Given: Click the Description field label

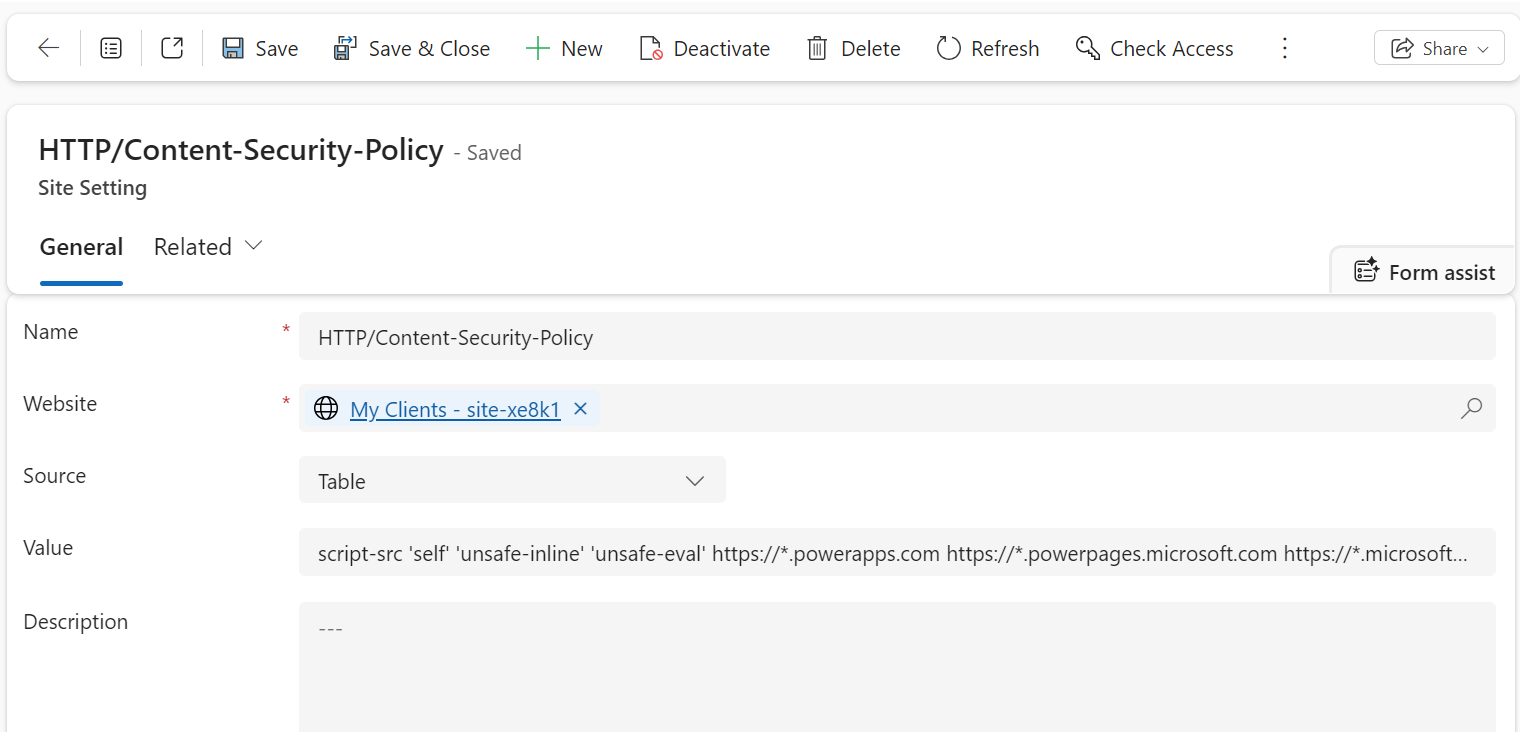Looking at the screenshot, I should point(76,622).
